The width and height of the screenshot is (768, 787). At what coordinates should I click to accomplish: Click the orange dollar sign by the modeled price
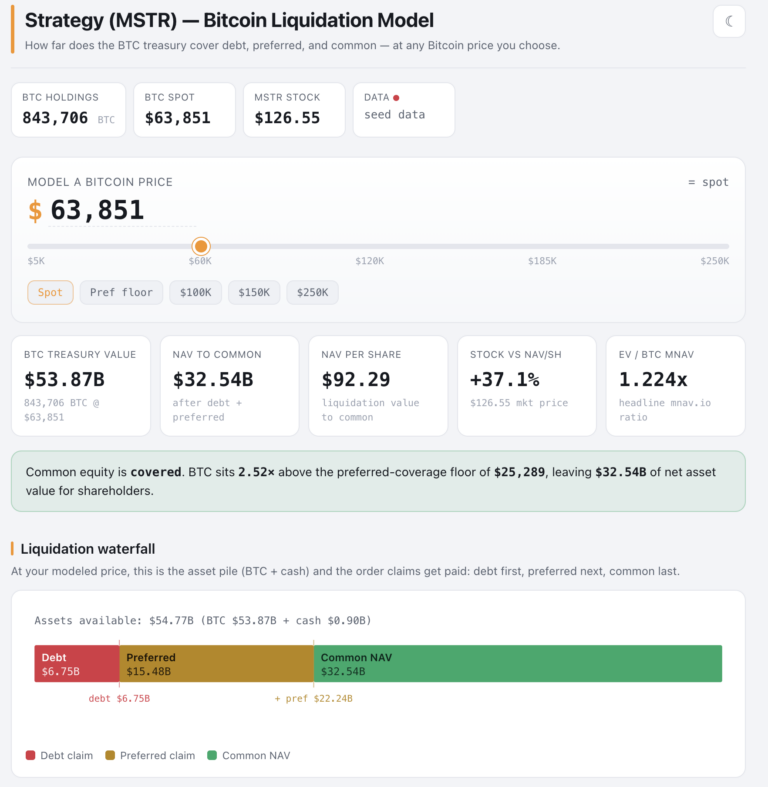(x=35, y=210)
